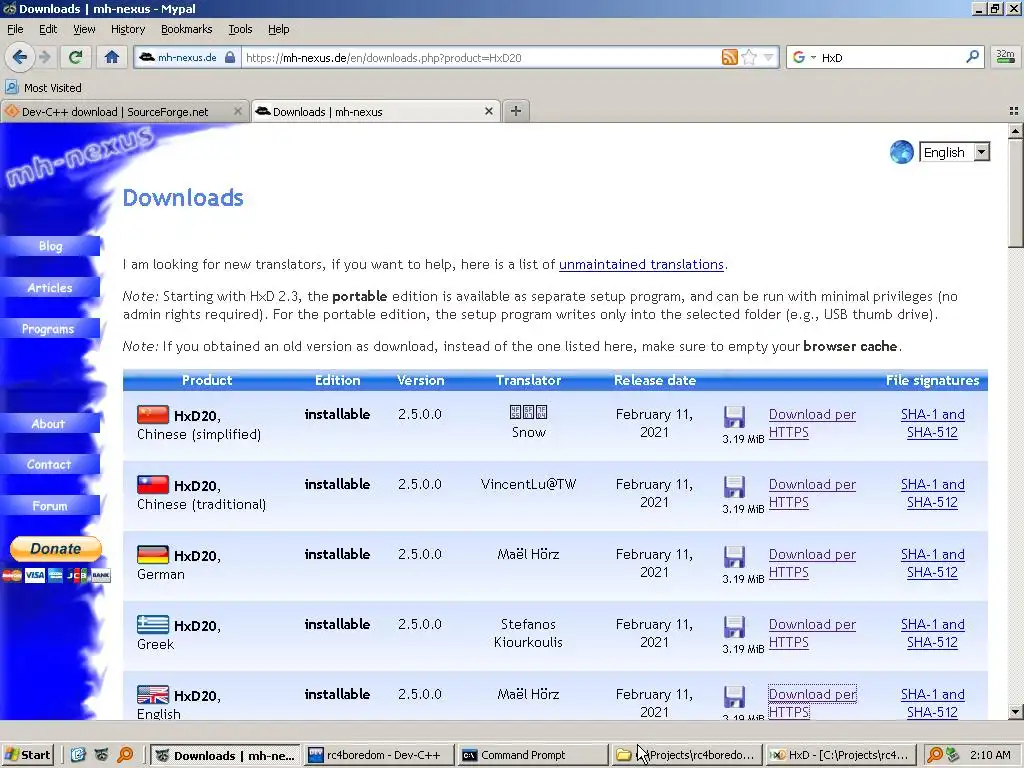Close the Downloads mh-nexus tab

[x=488, y=112]
